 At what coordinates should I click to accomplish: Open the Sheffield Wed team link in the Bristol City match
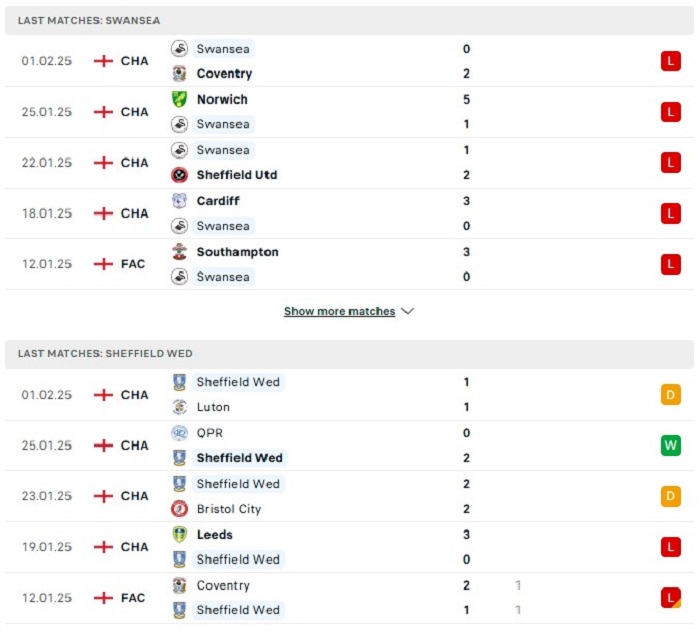pos(238,484)
